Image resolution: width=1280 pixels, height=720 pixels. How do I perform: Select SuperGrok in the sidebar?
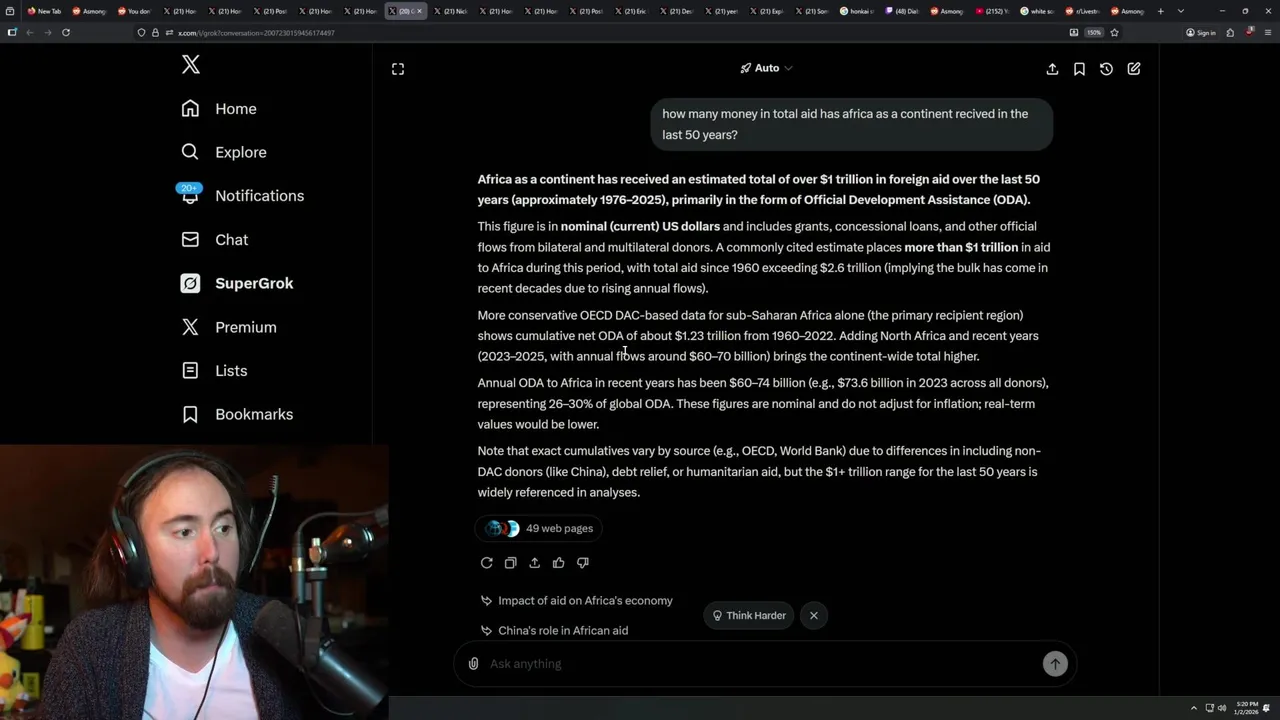click(237, 283)
